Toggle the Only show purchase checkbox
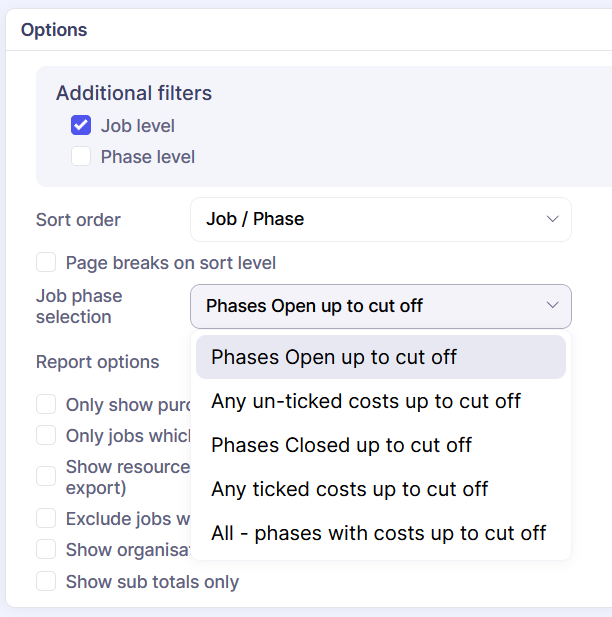Viewport: 612px width, 617px height. click(46, 405)
